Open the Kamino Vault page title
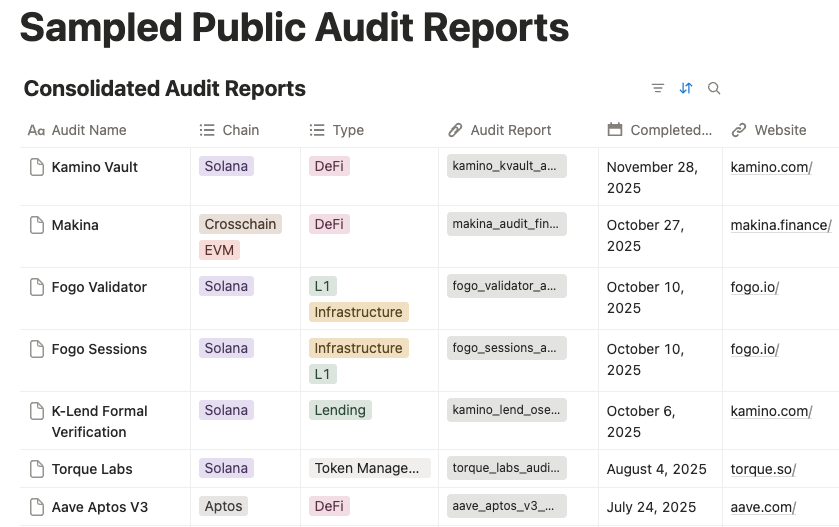This screenshot has height=527, width=839. (95, 167)
